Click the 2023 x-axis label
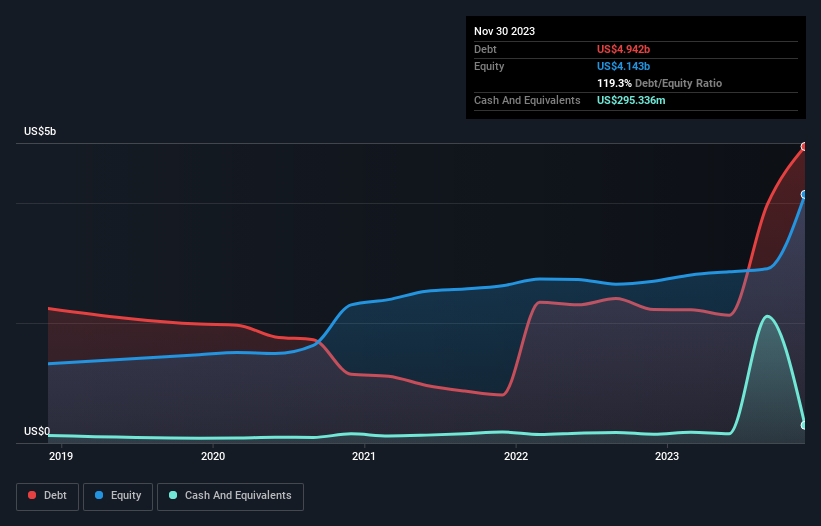Screen dimensions: 821x526 (667, 456)
